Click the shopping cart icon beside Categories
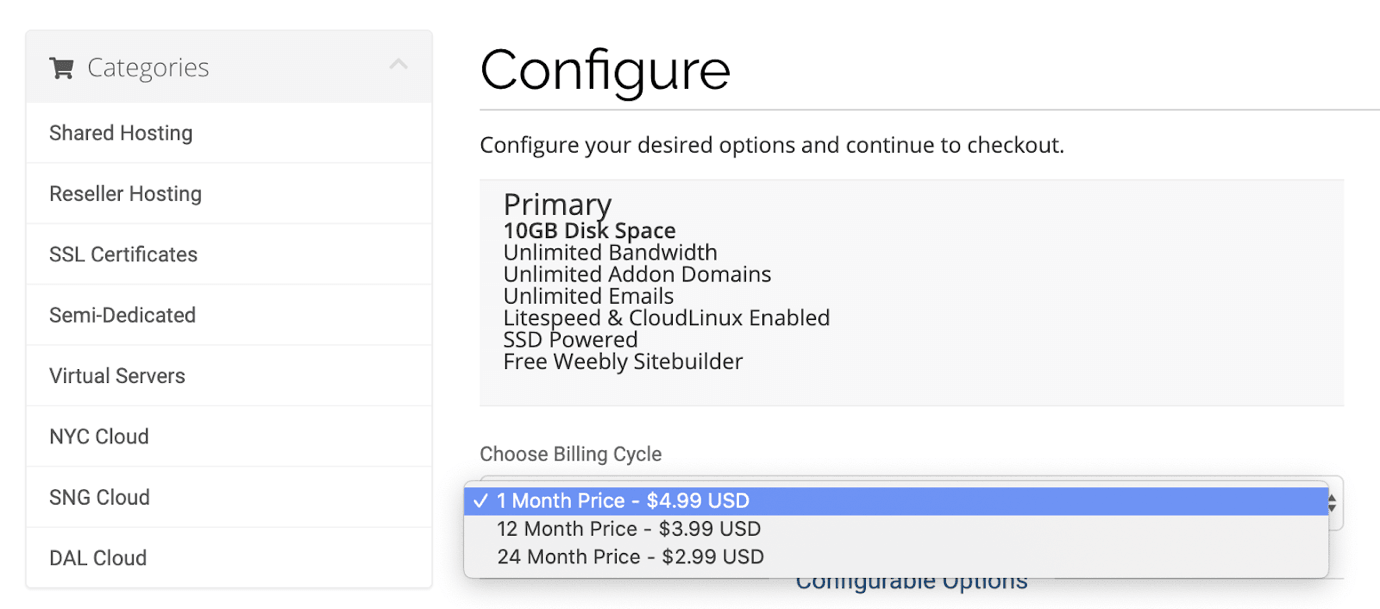 62,68
